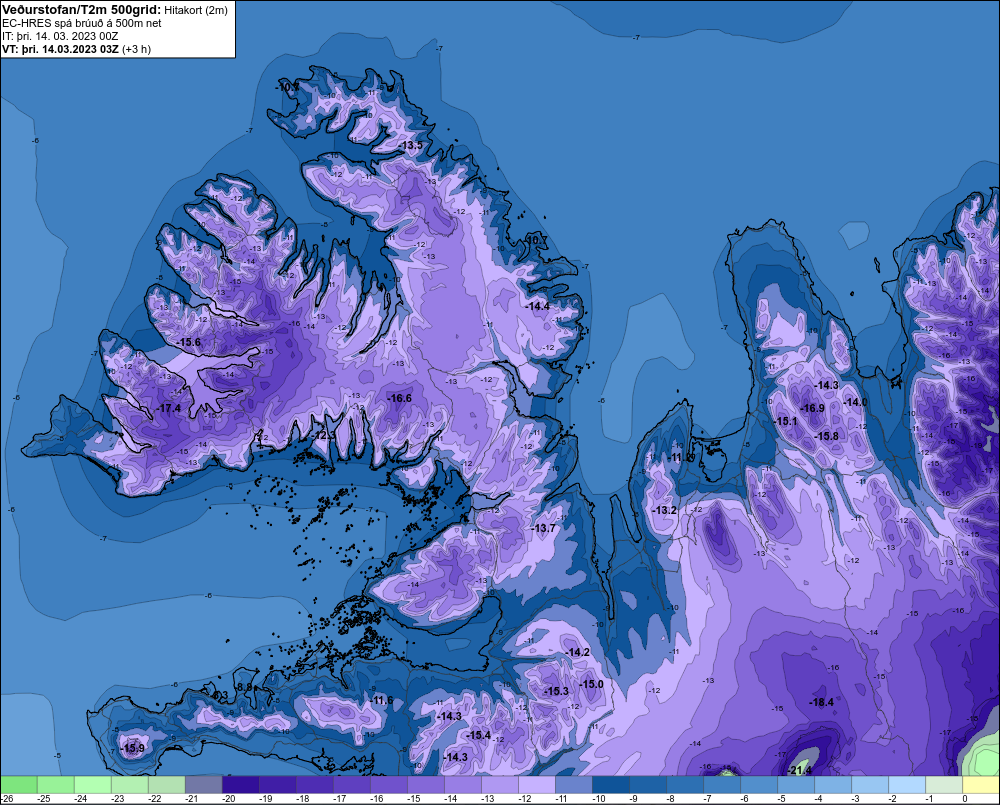1000x805 pixels.
Task: Select the green legend swatch between -26 and -25
Action: (x=19, y=784)
